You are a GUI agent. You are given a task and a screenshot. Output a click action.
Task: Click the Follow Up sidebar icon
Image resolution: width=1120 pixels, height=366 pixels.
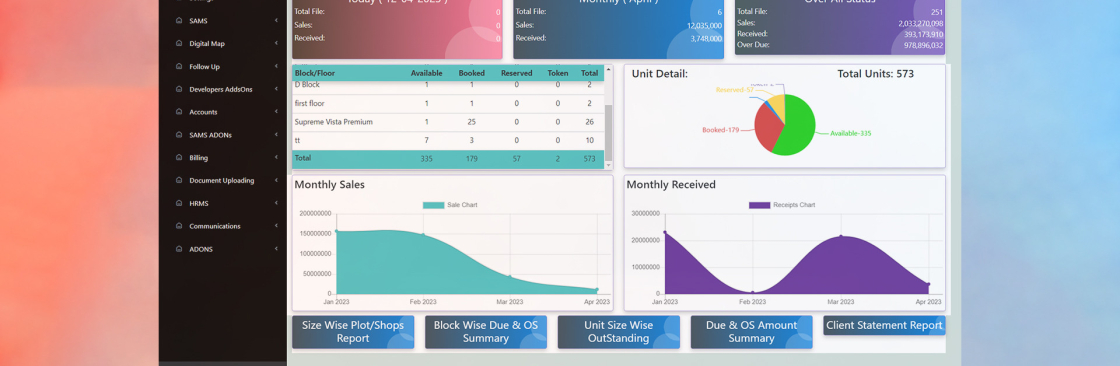coord(179,66)
